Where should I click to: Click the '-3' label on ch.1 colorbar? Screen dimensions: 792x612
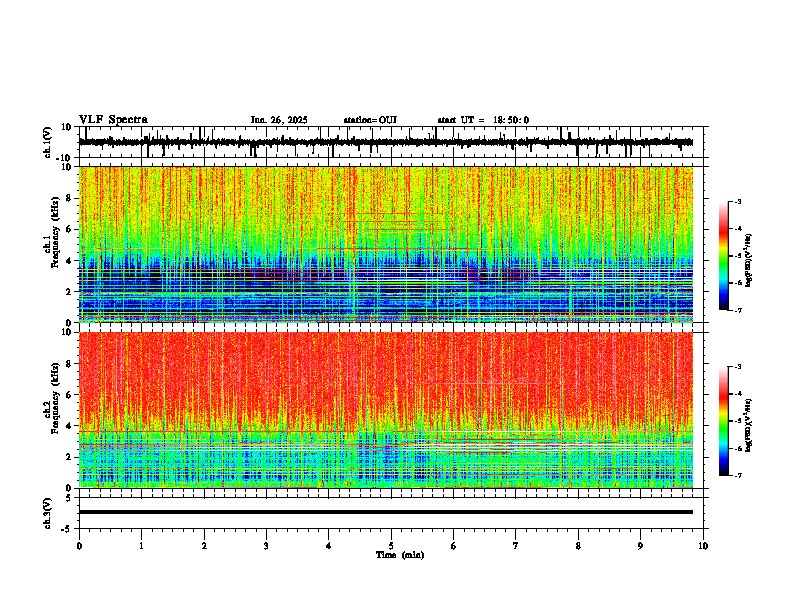(x=738, y=202)
